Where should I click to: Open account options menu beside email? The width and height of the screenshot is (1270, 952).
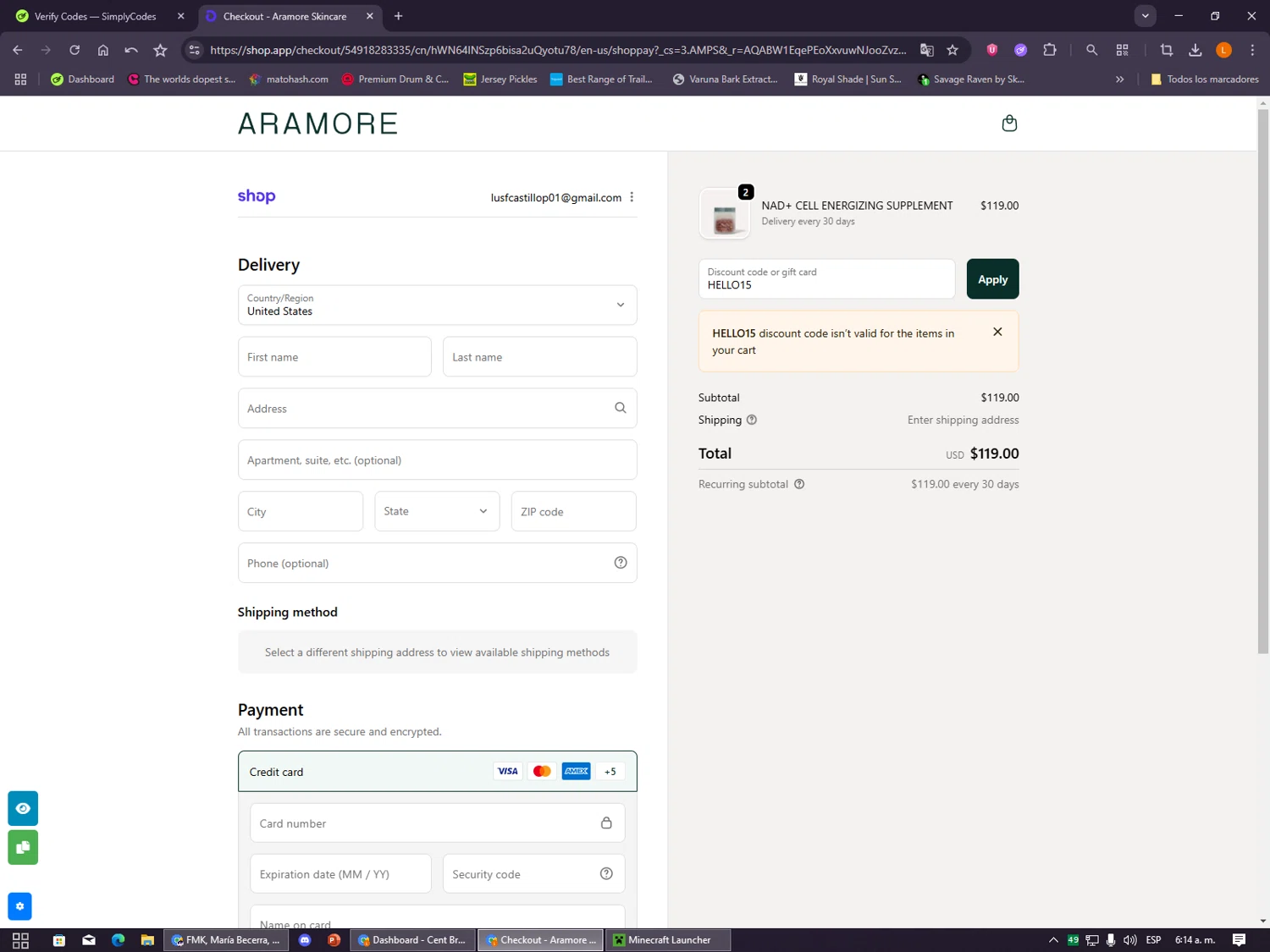pos(632,197)
